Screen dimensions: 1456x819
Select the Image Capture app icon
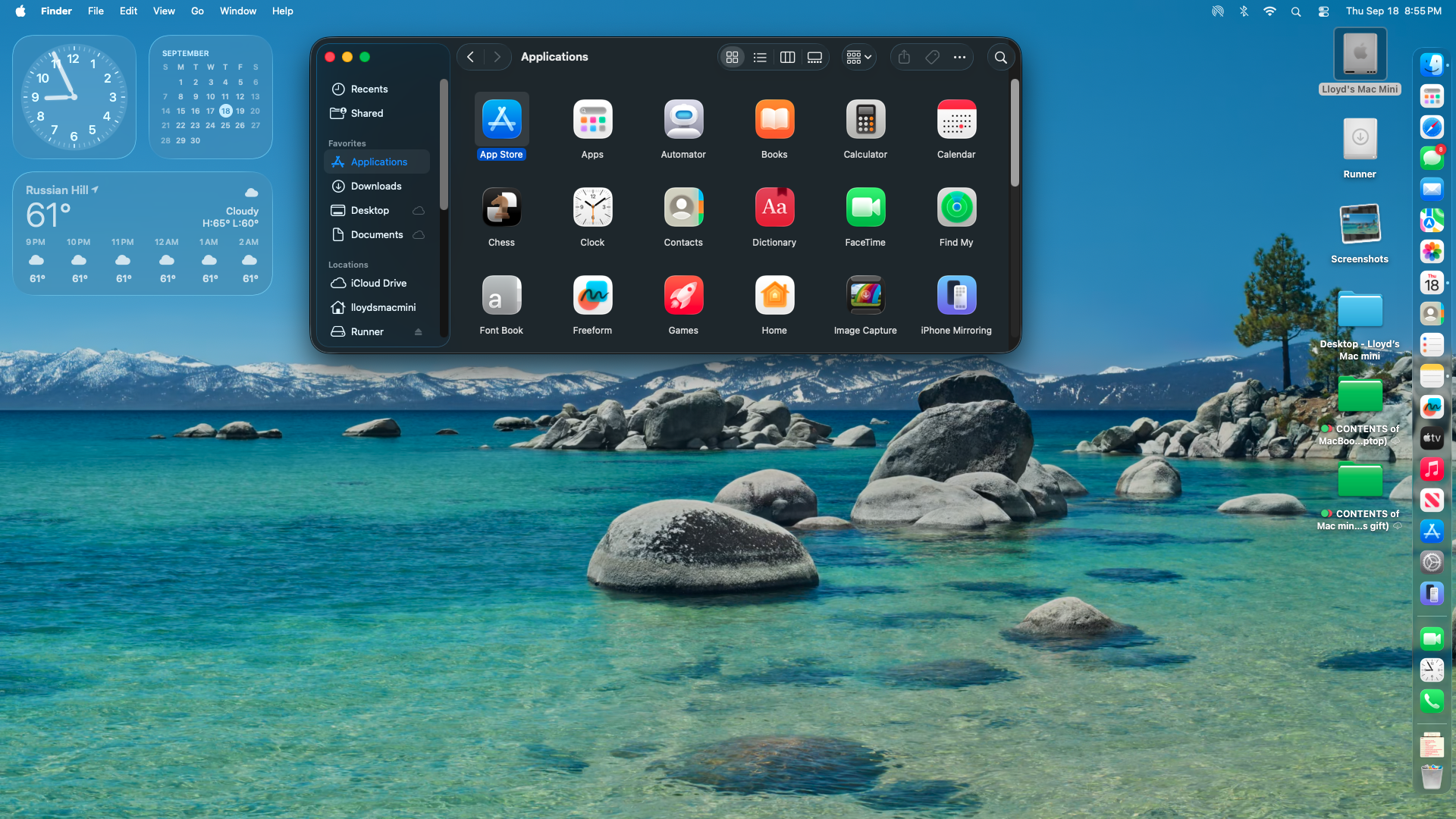(x=865, y=296)
